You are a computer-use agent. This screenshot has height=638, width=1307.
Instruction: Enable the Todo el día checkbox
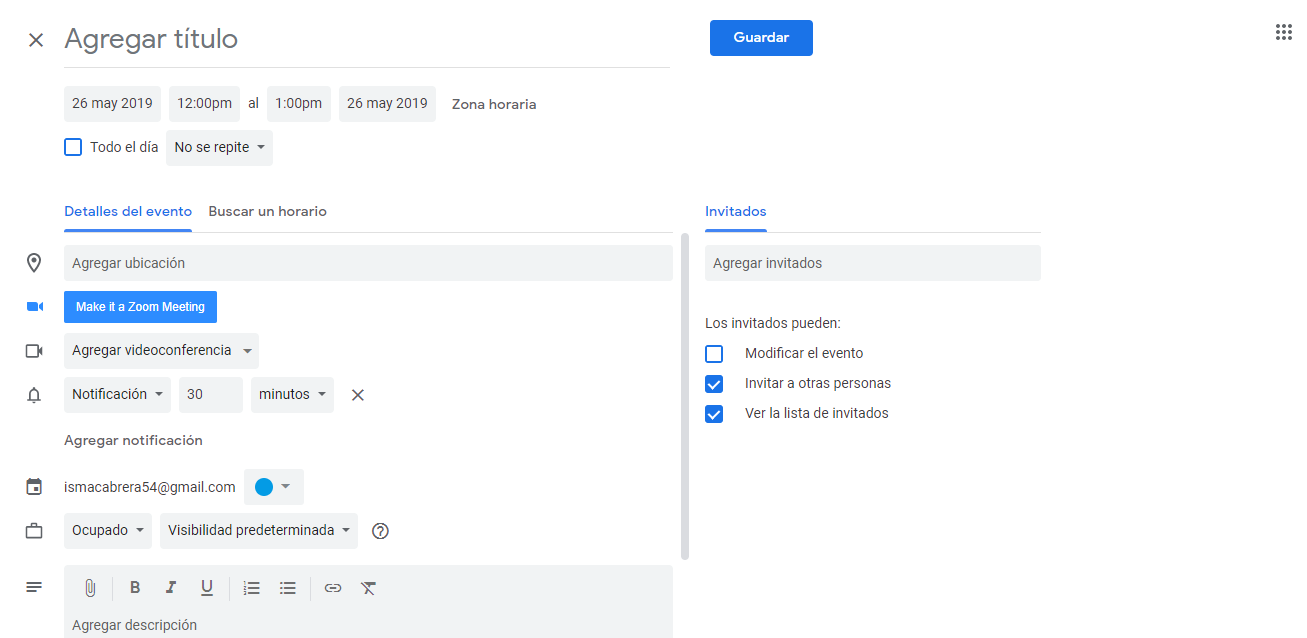pyautogui.click(x=73, y=147)
